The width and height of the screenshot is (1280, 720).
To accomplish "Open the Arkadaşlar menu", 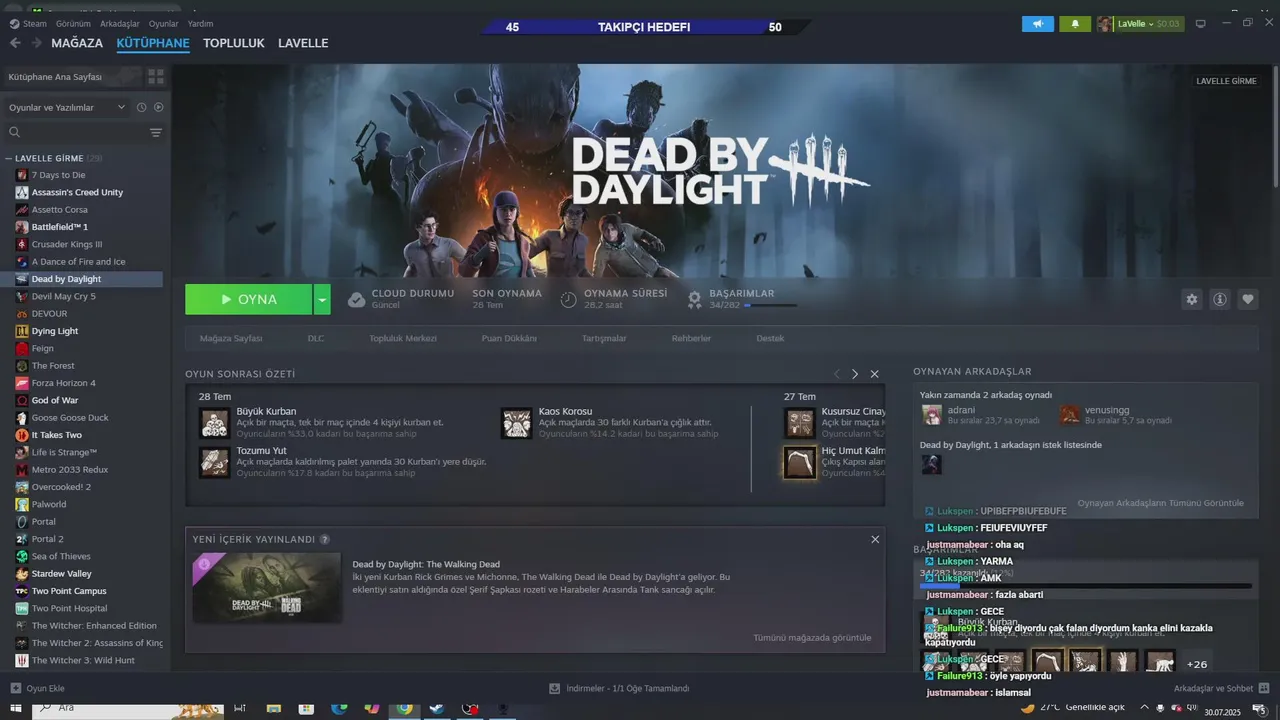I will [120, 23].
